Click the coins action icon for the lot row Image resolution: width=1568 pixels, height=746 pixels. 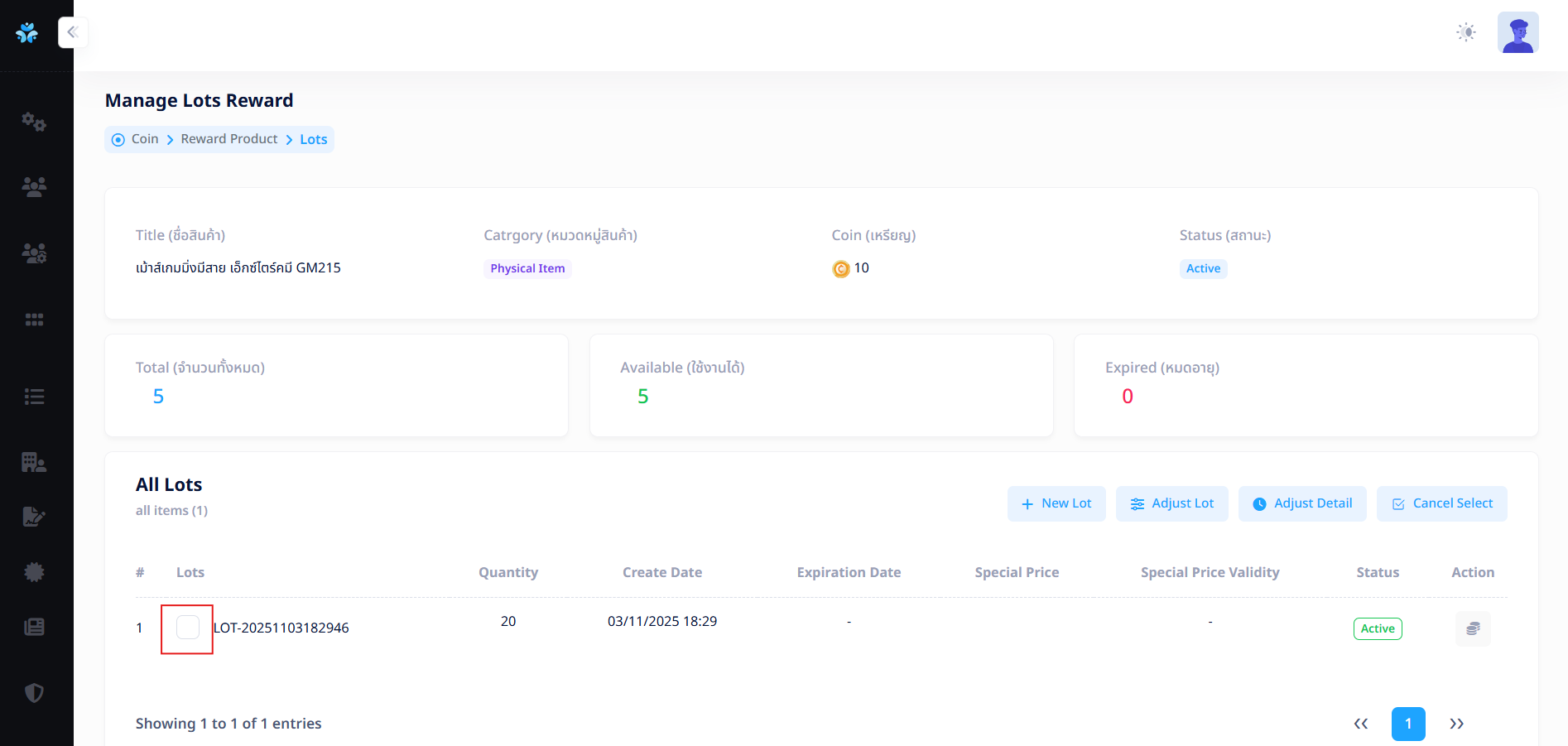click(1473, 628)
